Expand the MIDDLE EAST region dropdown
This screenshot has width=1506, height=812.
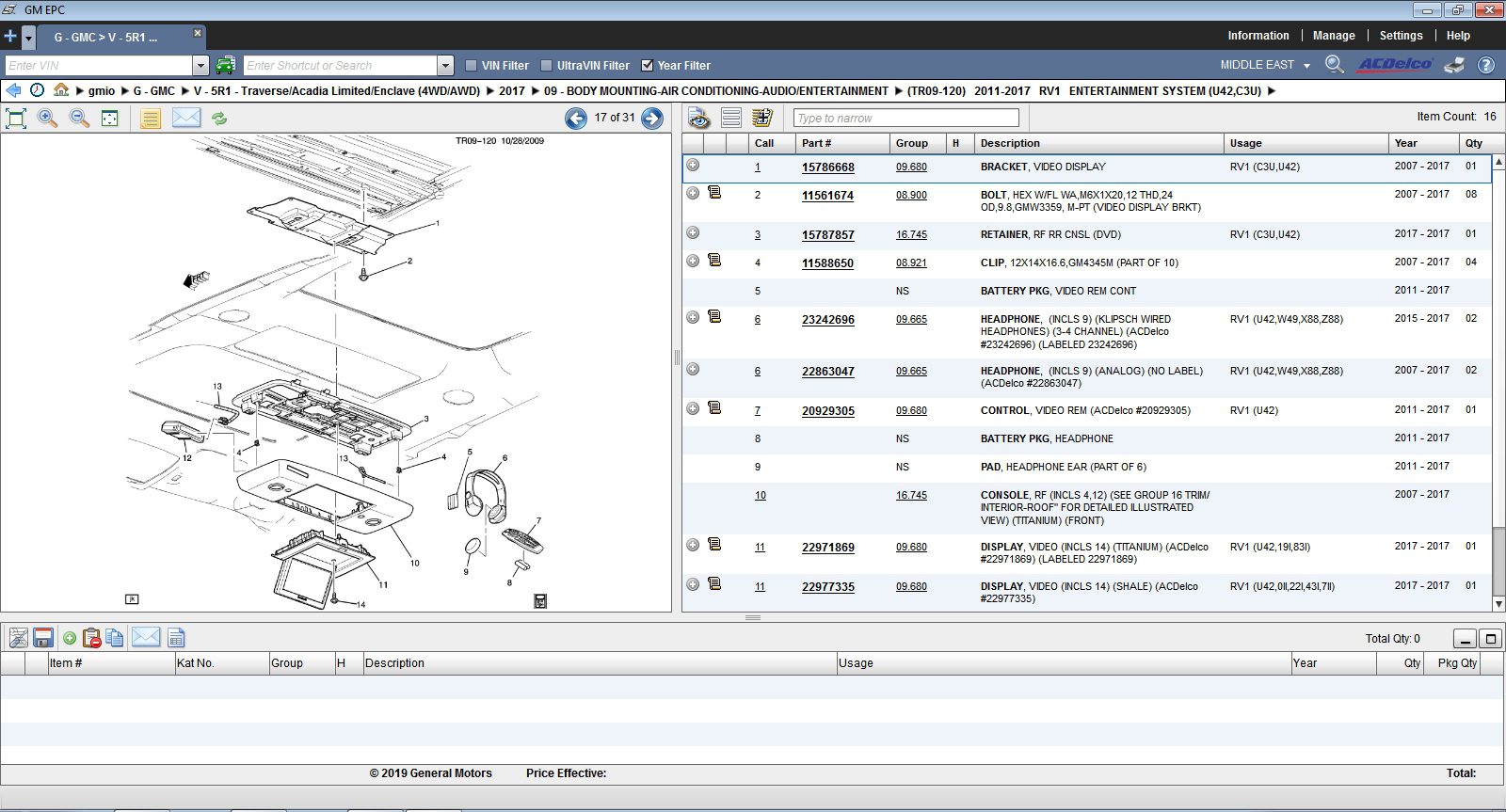pyautogui.click(x=1306, y=66)
